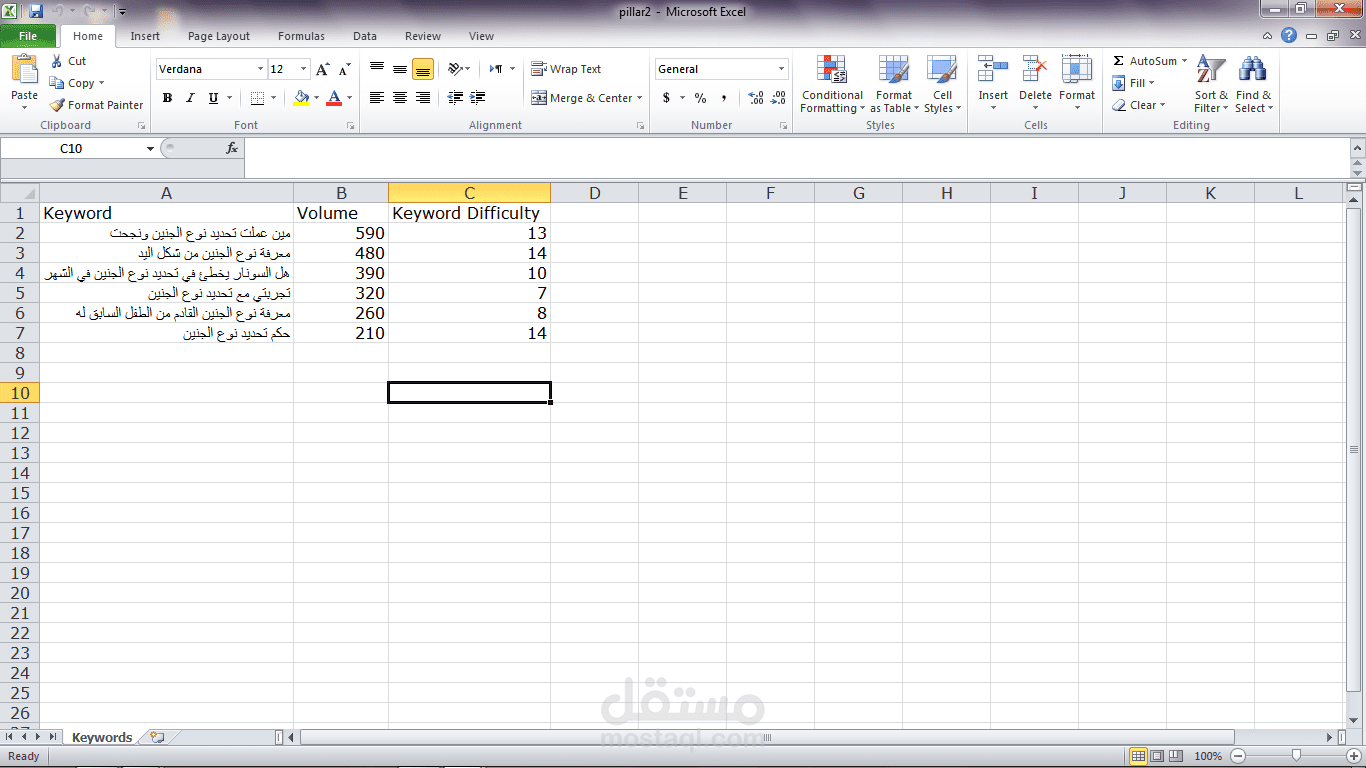
Task: Toggle Bold formatting
Action: (x=167, y=98)
